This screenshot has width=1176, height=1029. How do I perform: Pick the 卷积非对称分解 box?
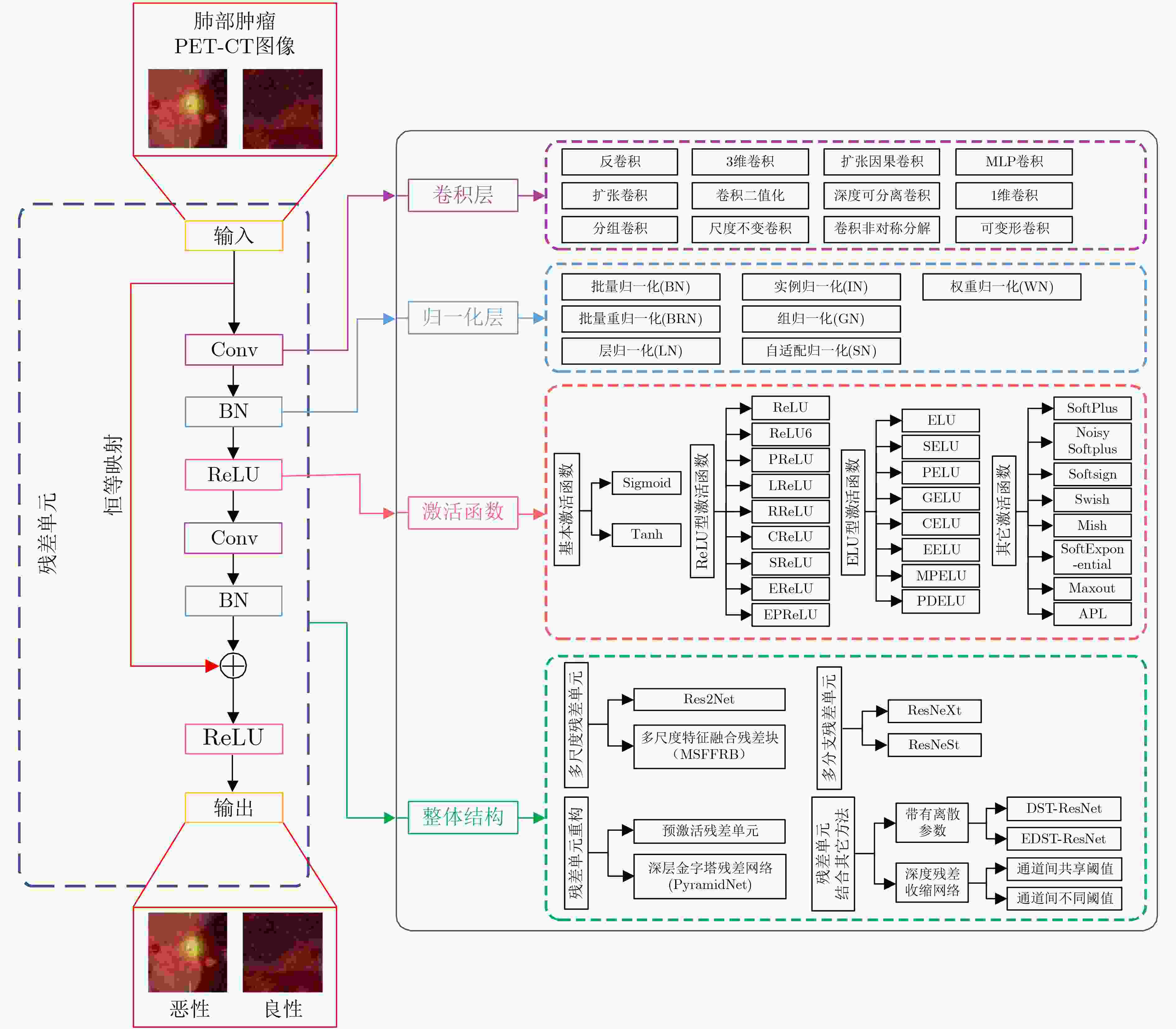click(x=881, y=229)
